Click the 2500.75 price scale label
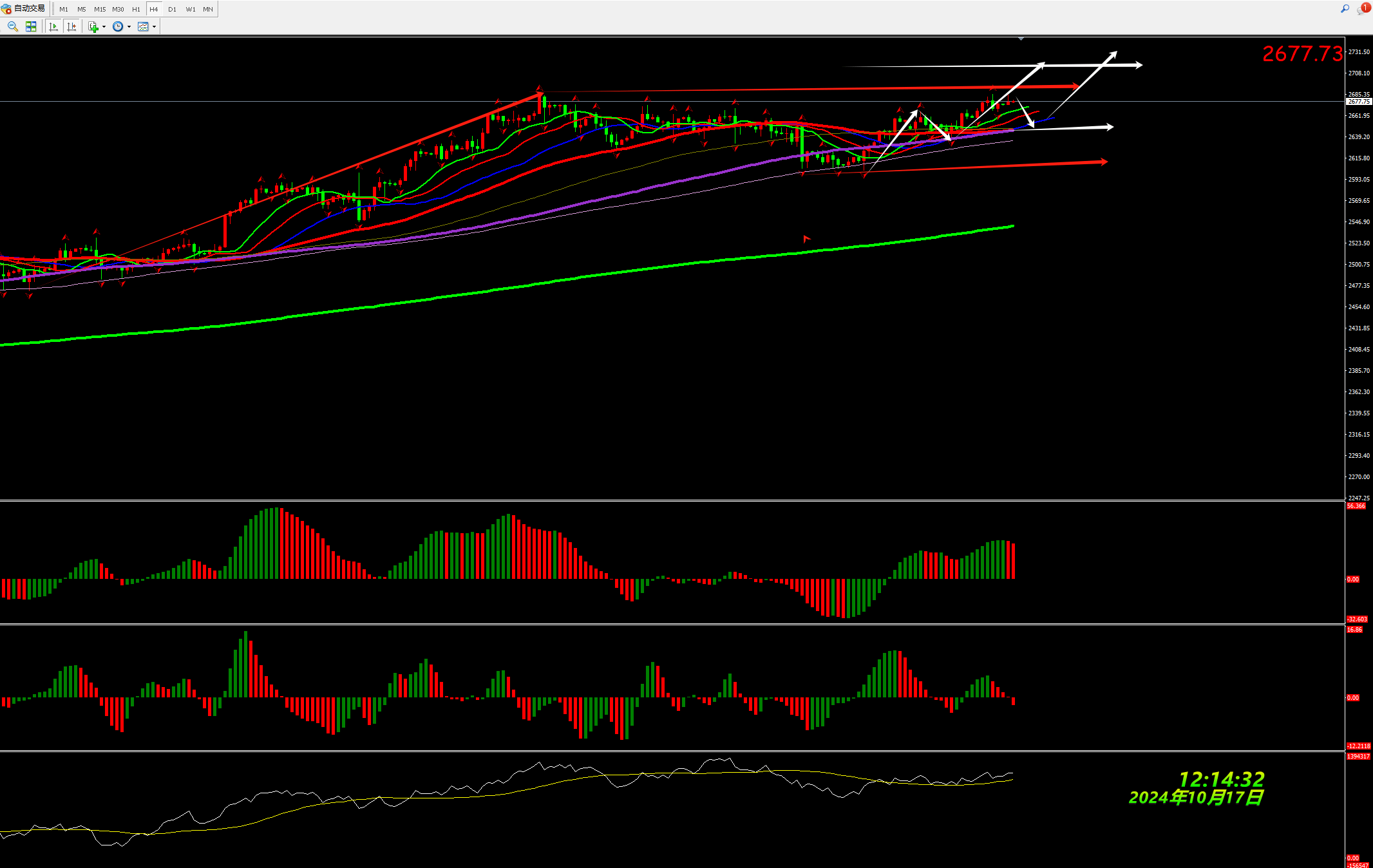This screenshot has height=868, width=1373. 1359,265
